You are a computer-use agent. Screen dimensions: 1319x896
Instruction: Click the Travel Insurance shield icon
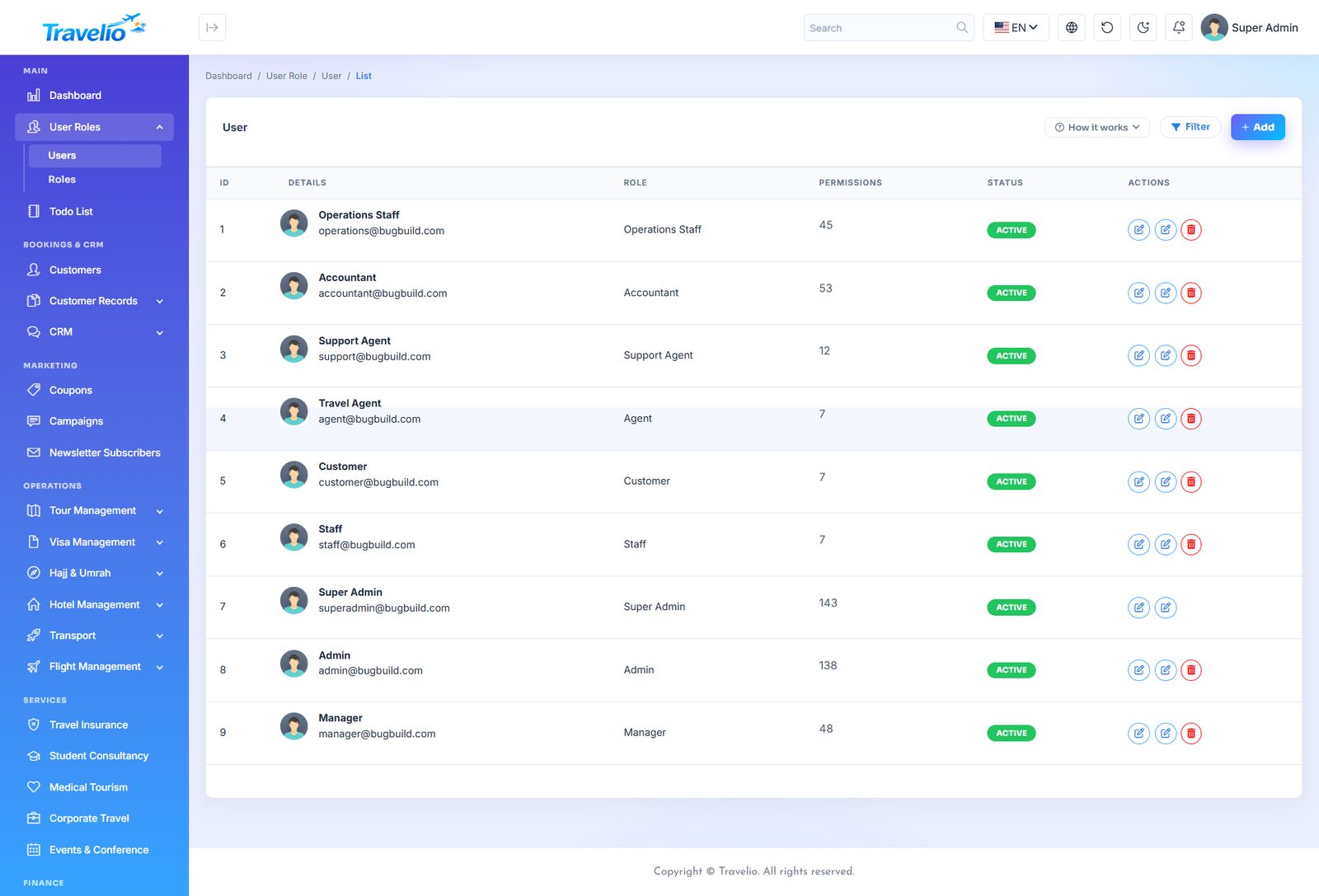coord(34,725)
